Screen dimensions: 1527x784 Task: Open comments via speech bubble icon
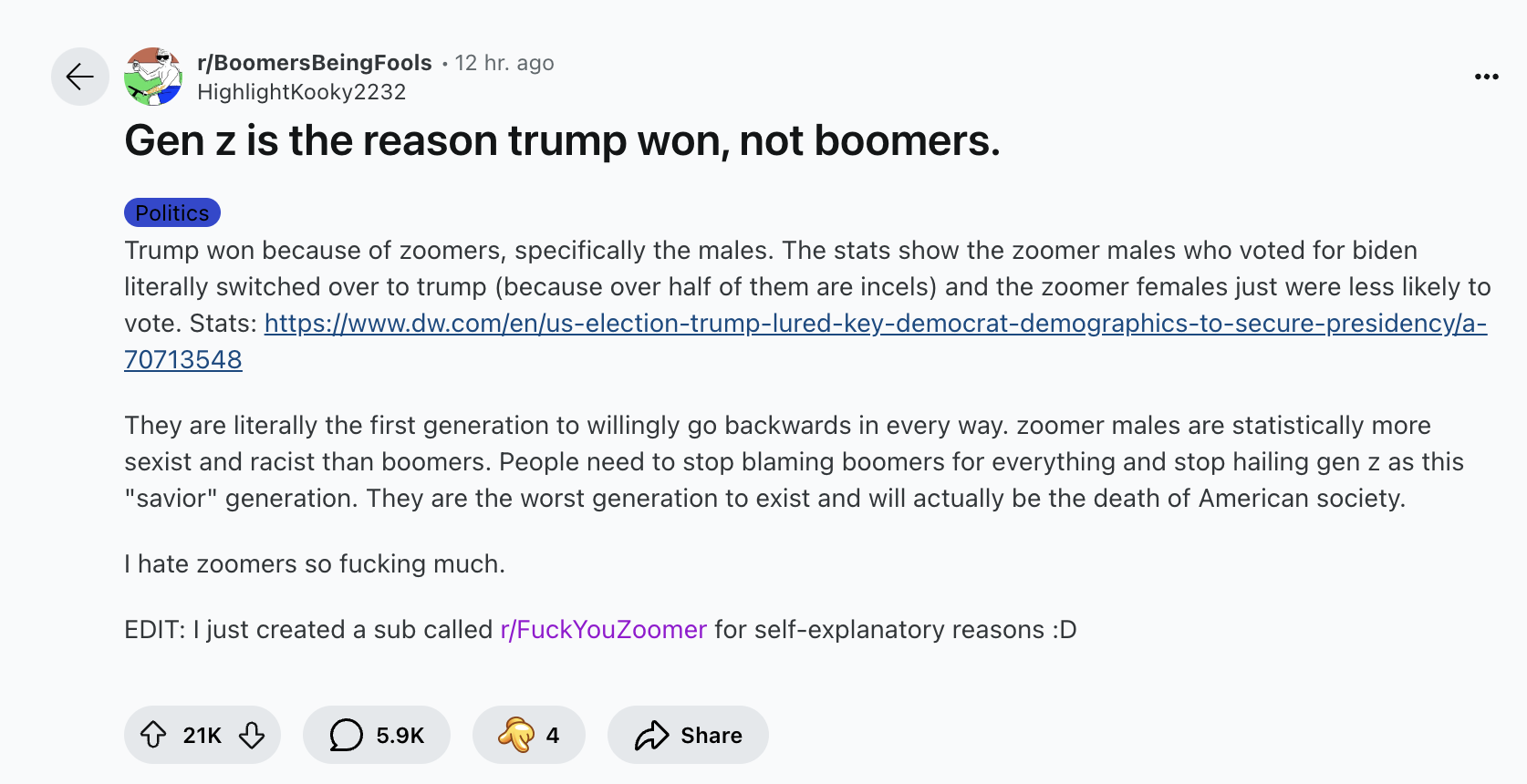pyautogui.click(x=346, y=735)
